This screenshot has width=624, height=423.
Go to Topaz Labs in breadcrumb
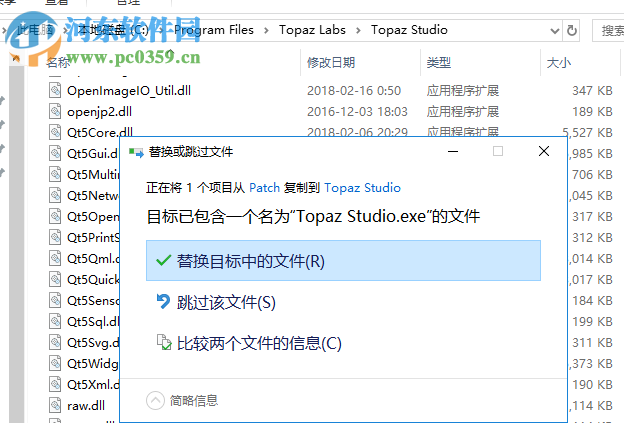click(x=312, y=30)
